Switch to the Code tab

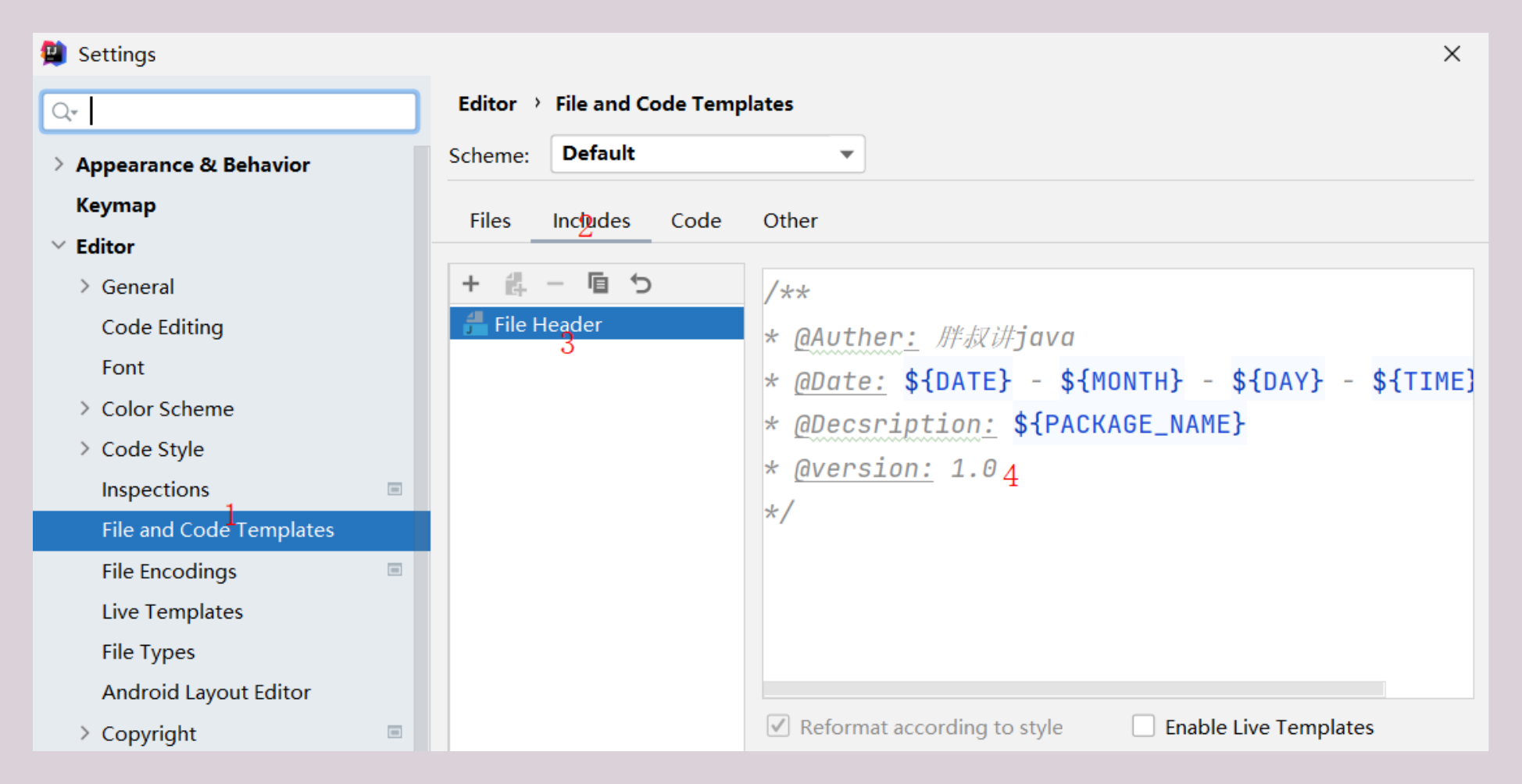tap(695, 221)
